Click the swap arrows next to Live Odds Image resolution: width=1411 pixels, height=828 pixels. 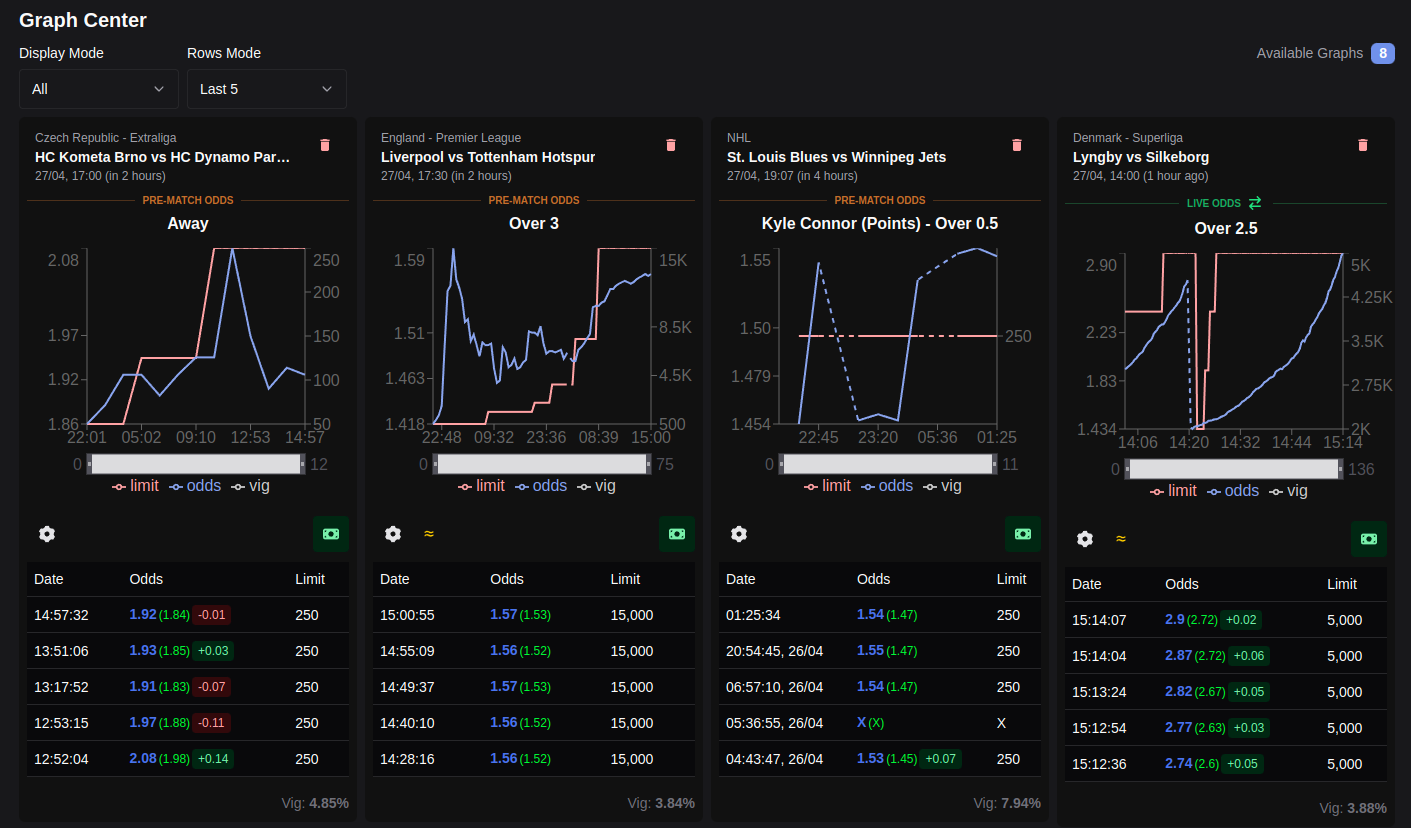click(1255, 203)
